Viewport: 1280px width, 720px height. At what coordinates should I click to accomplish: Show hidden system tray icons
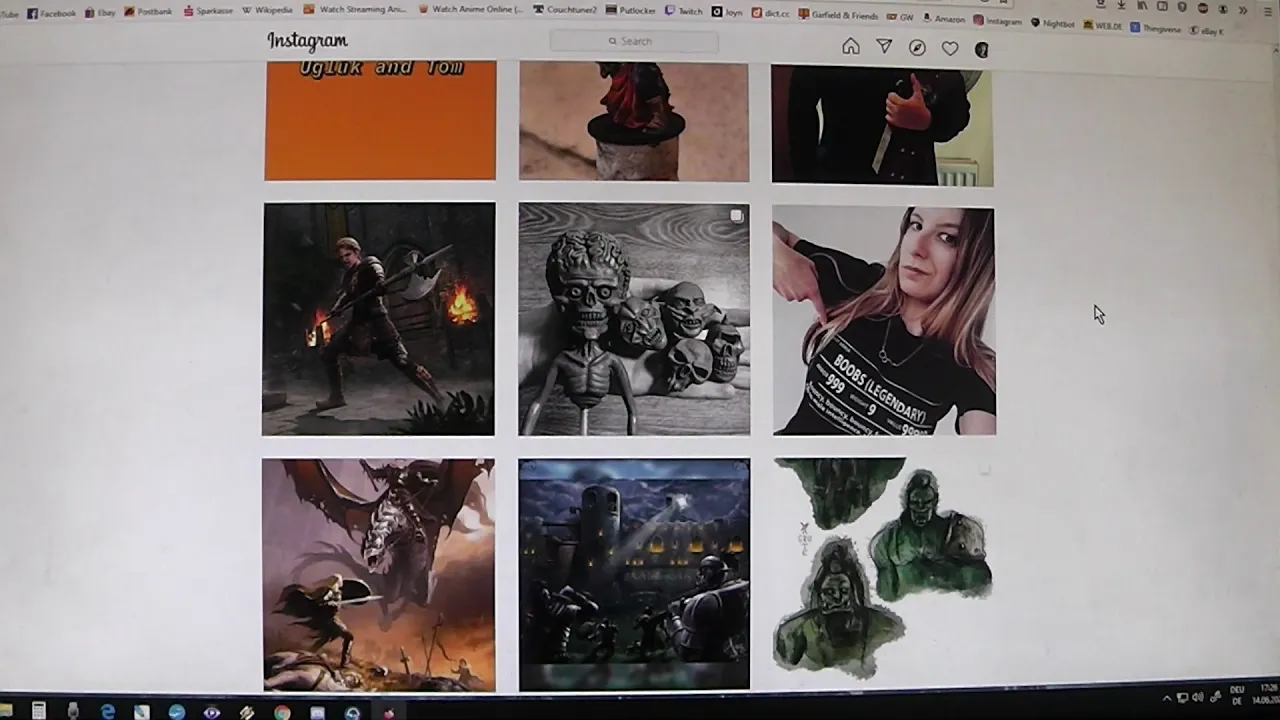[x=1167, y=698]
